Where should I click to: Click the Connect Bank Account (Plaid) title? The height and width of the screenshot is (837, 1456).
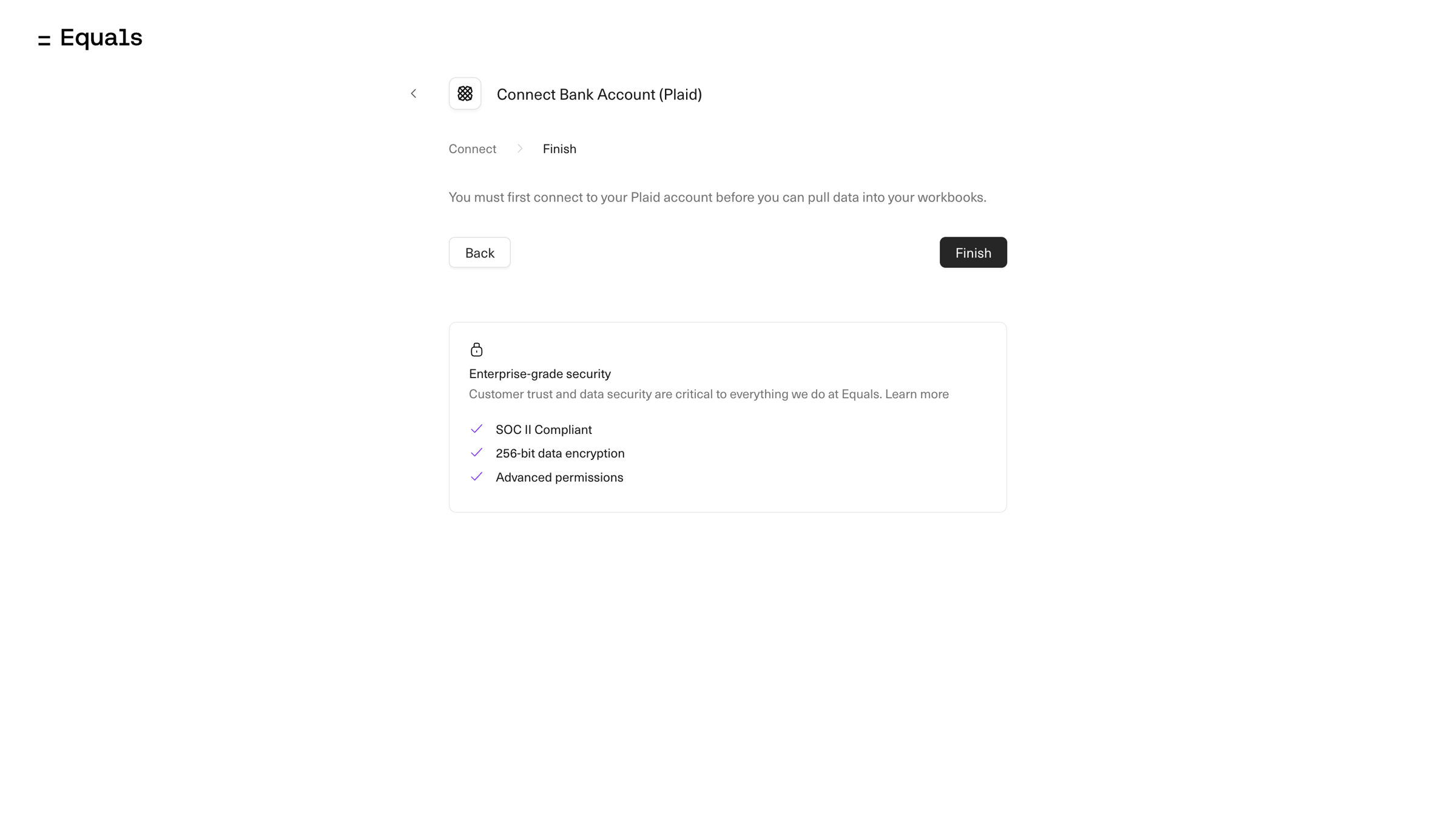(599, 94)
